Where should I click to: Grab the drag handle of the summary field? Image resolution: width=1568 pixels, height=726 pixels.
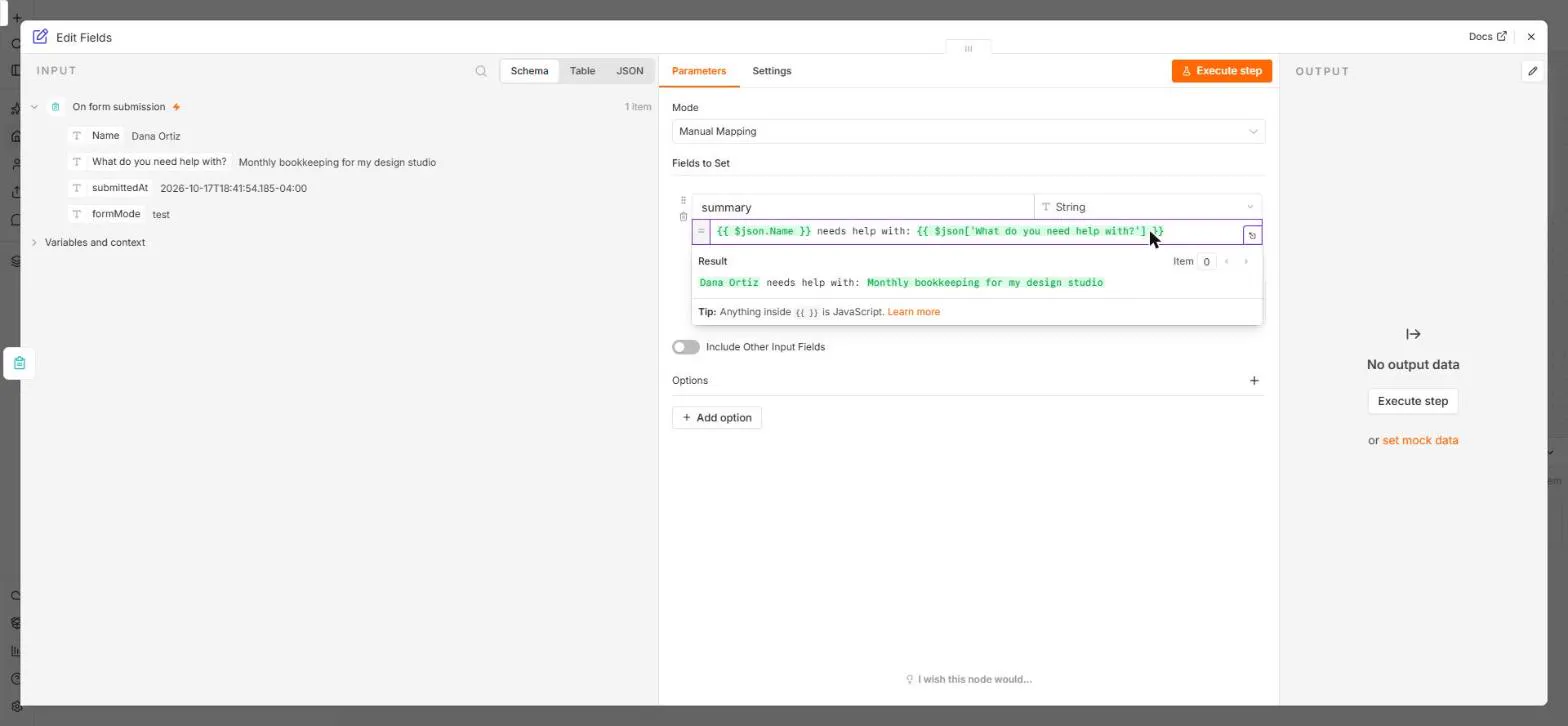(x=683, y=200)
